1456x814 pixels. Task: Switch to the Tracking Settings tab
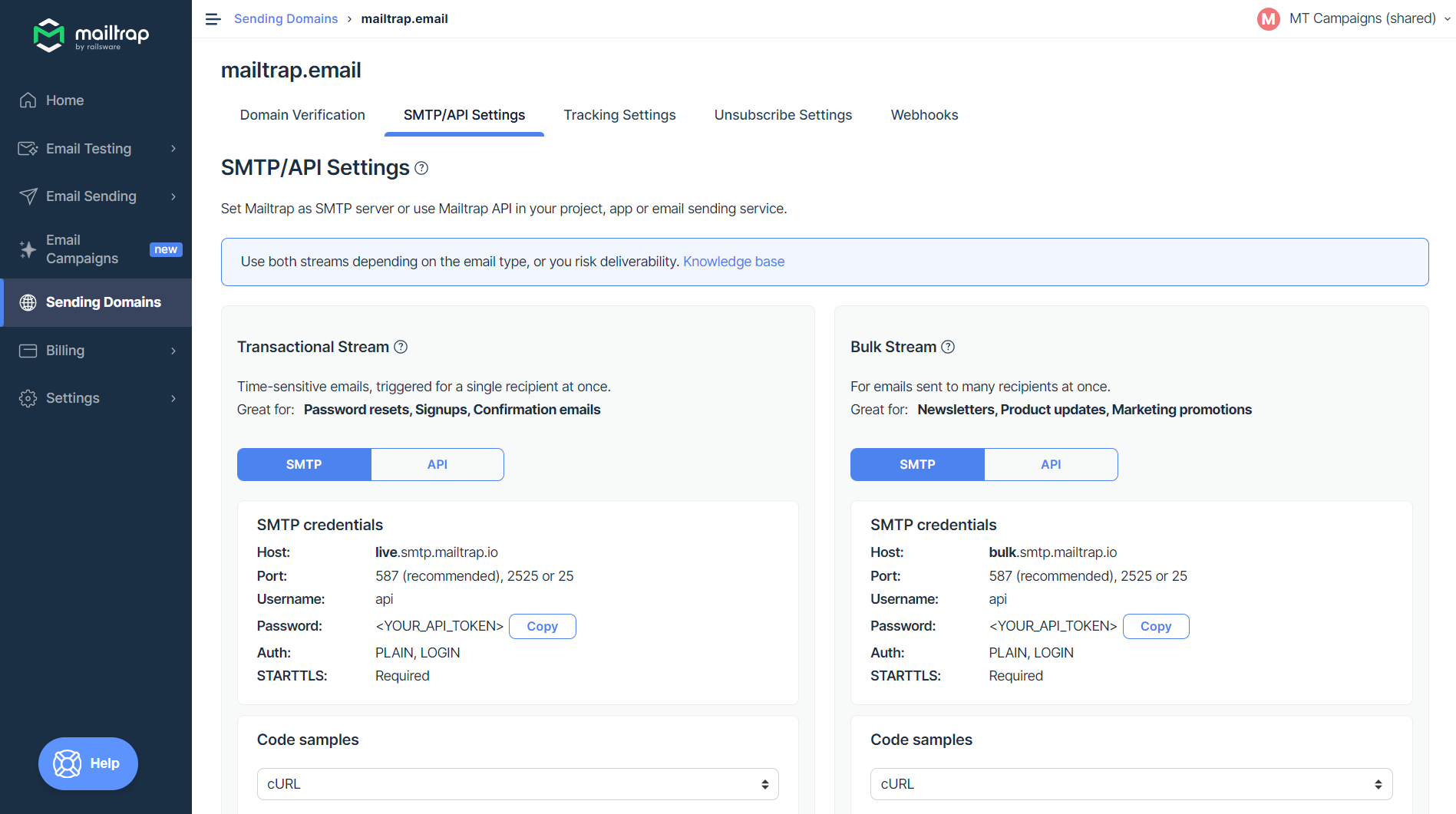(x=619, y=114)
